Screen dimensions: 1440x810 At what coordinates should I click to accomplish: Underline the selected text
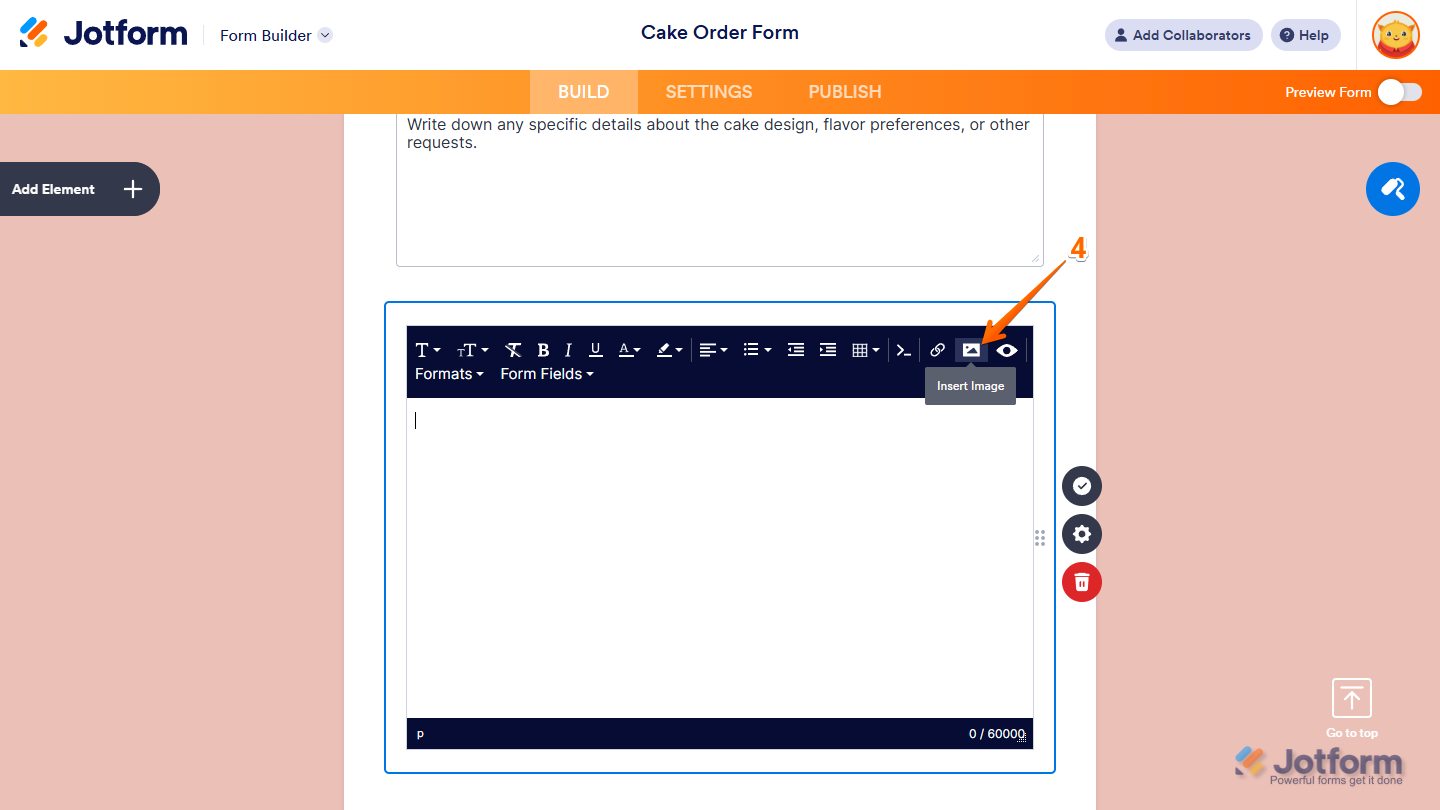click(595, 350)
